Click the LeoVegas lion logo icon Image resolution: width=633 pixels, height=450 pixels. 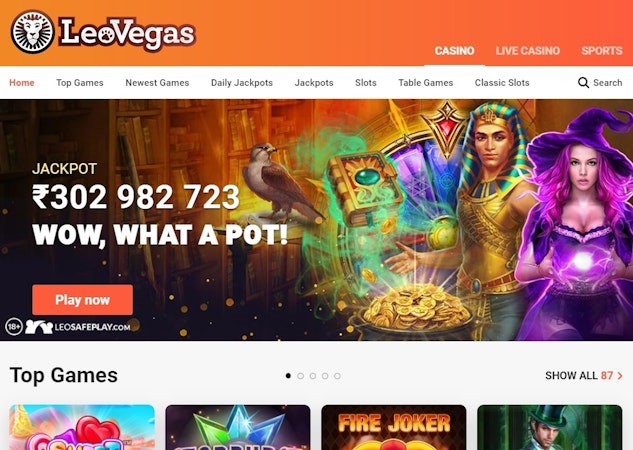tap(32, 32)
